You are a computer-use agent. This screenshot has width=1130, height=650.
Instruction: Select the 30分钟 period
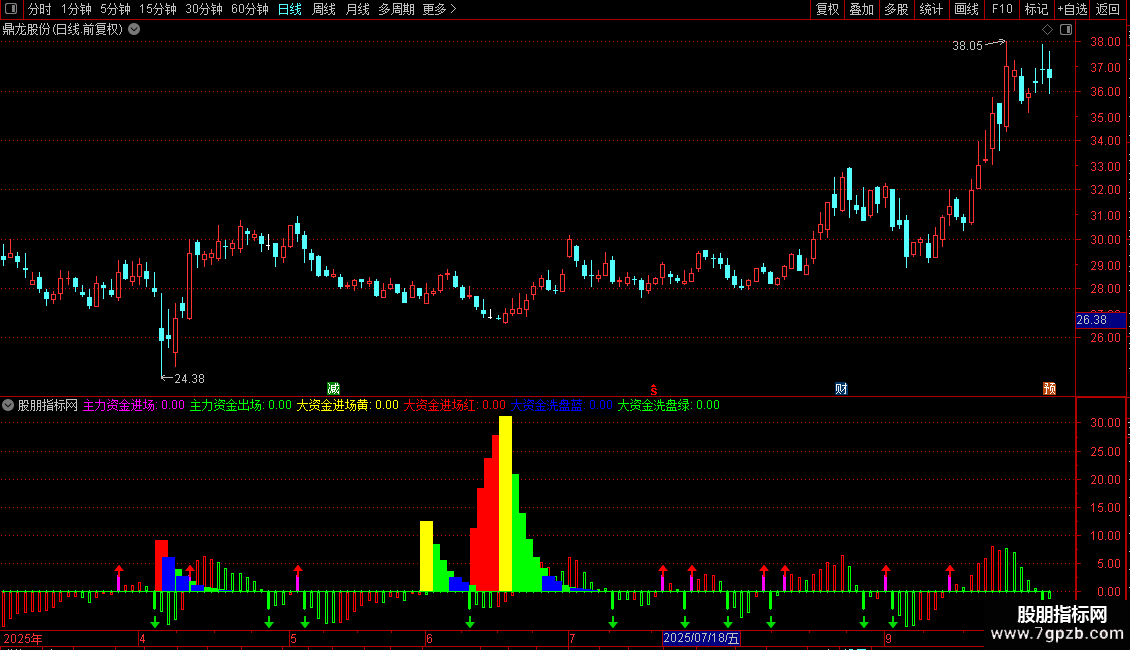204,9
